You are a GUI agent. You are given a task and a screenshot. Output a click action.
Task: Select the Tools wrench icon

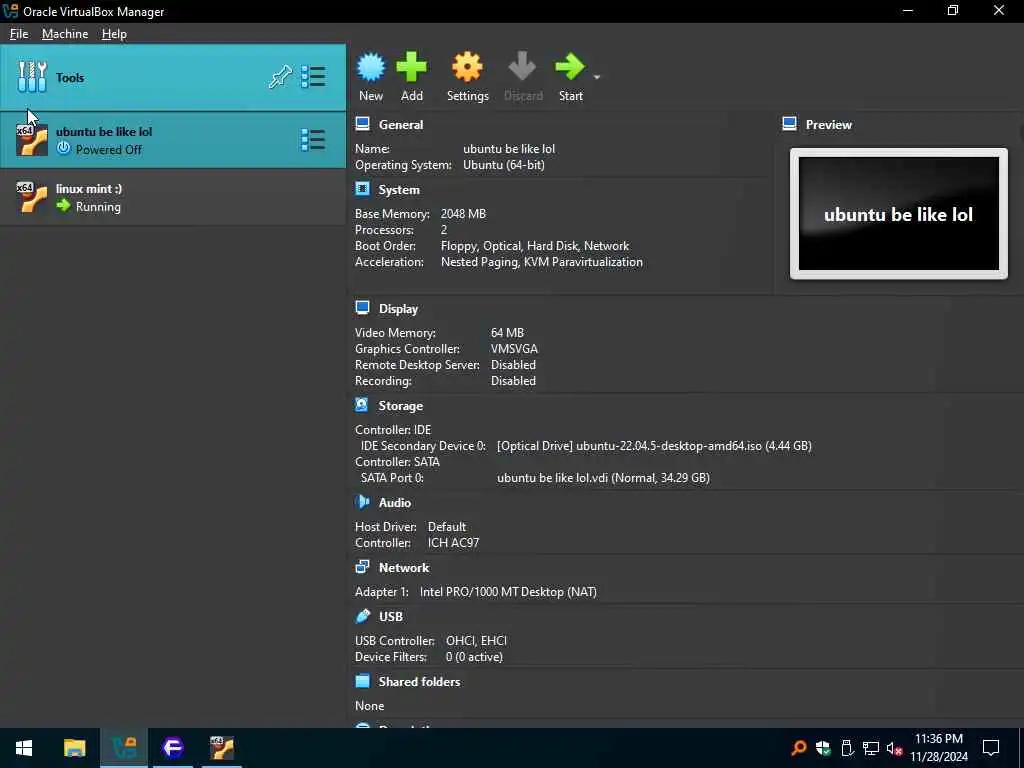(32, 77)
